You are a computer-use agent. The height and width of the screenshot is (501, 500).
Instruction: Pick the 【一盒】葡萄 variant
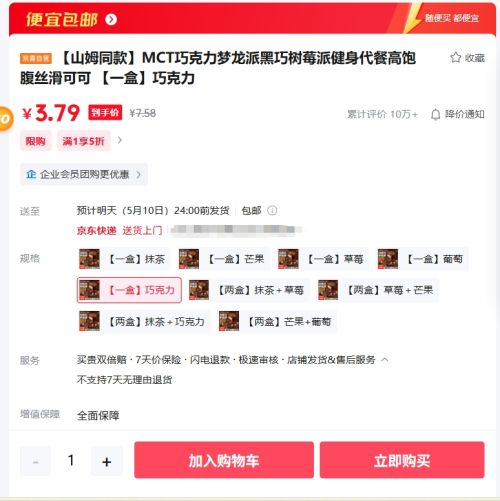[422, 259]
